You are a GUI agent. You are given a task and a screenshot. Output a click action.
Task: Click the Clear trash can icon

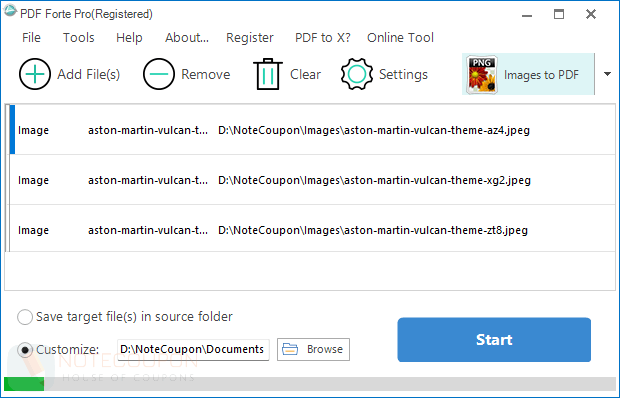click(268, 74)
